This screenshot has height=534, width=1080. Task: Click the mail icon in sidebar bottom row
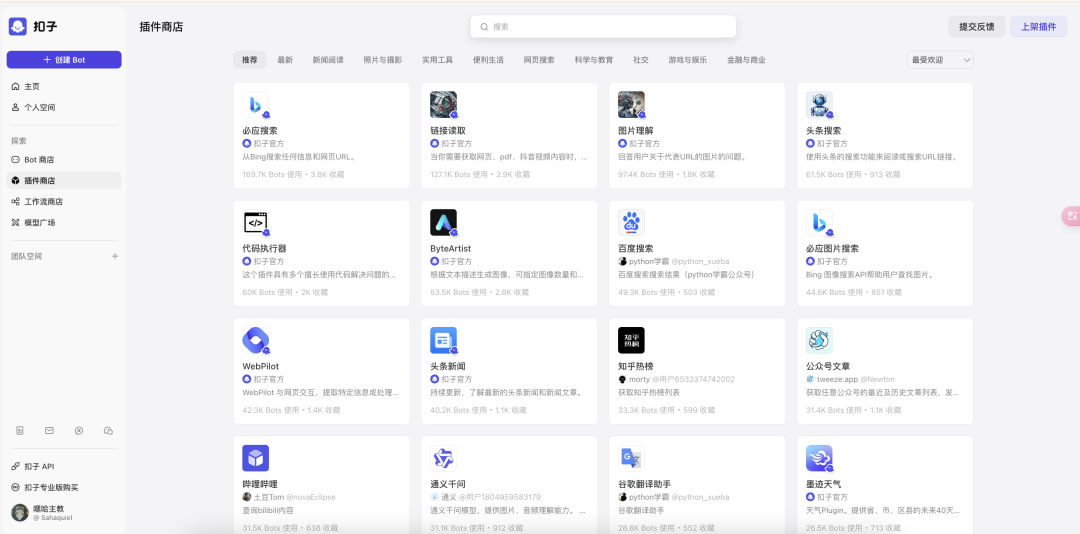(x=50, y=431)
